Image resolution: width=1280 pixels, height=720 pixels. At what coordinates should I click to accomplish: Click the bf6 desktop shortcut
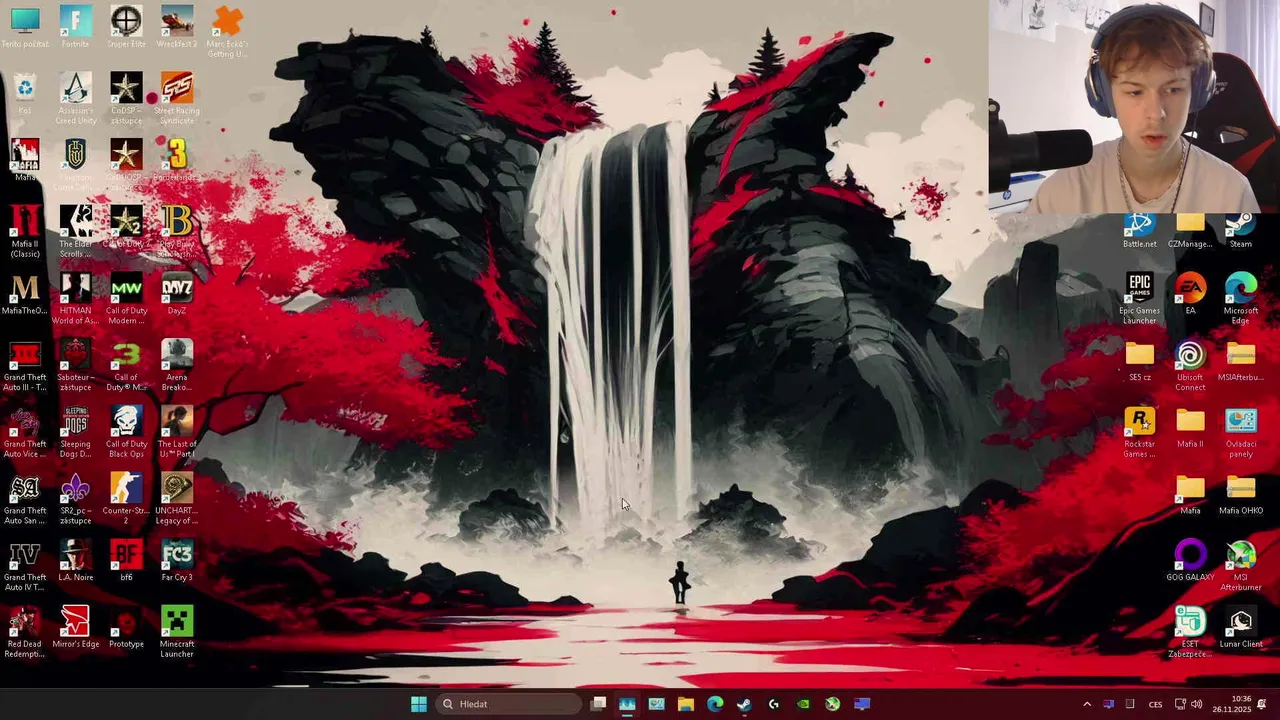(126, 561)
